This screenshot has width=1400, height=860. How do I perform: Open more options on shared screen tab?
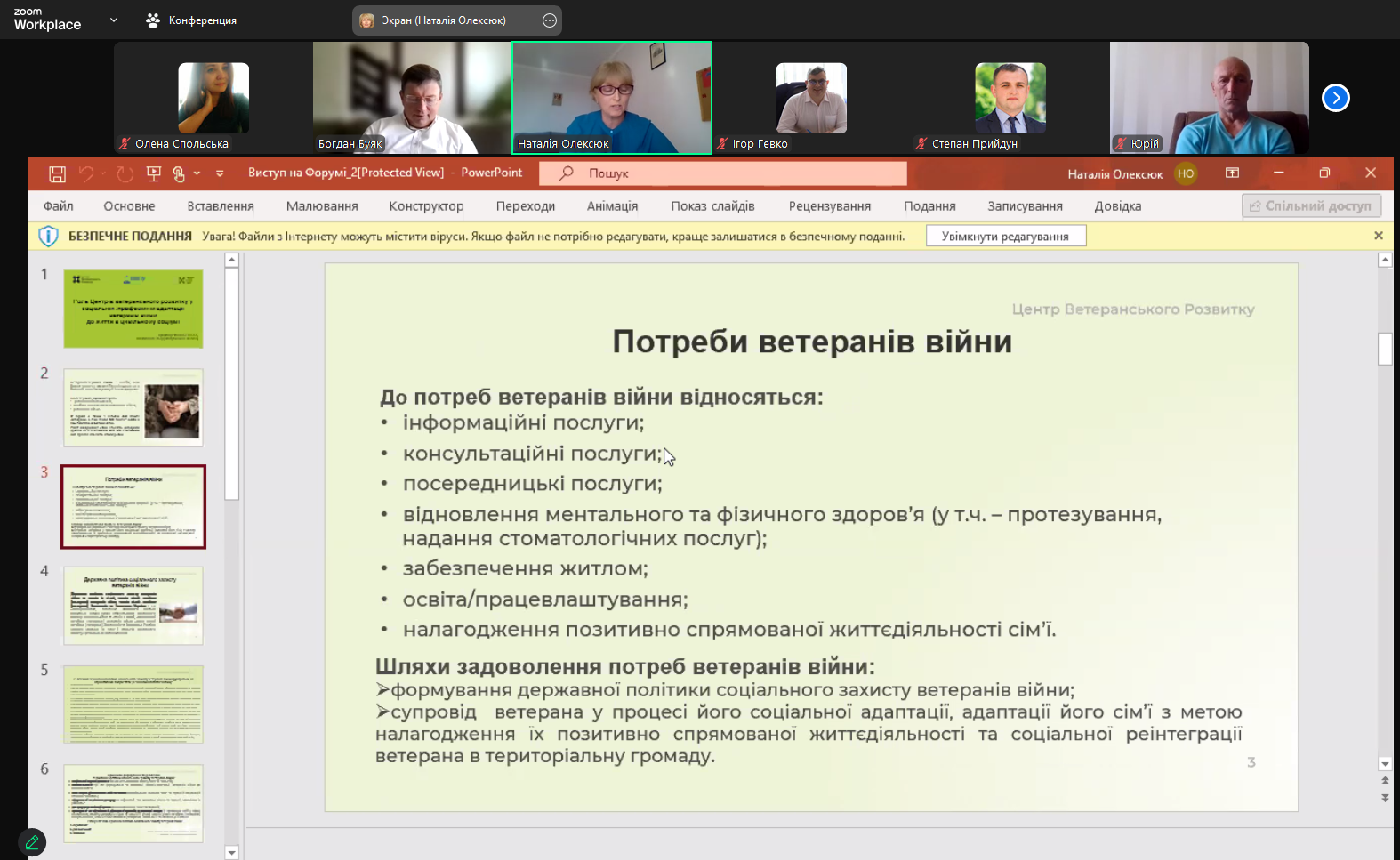(x=550, y=20)
